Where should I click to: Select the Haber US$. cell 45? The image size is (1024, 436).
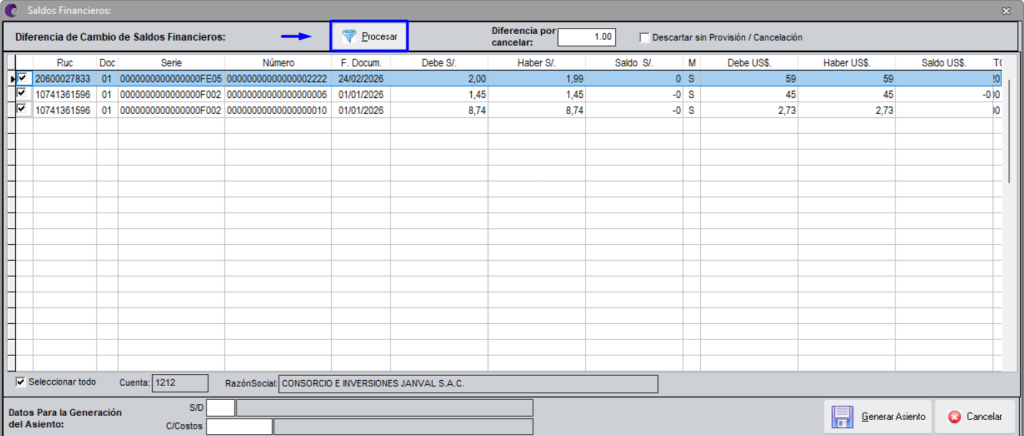coord(847,95)
